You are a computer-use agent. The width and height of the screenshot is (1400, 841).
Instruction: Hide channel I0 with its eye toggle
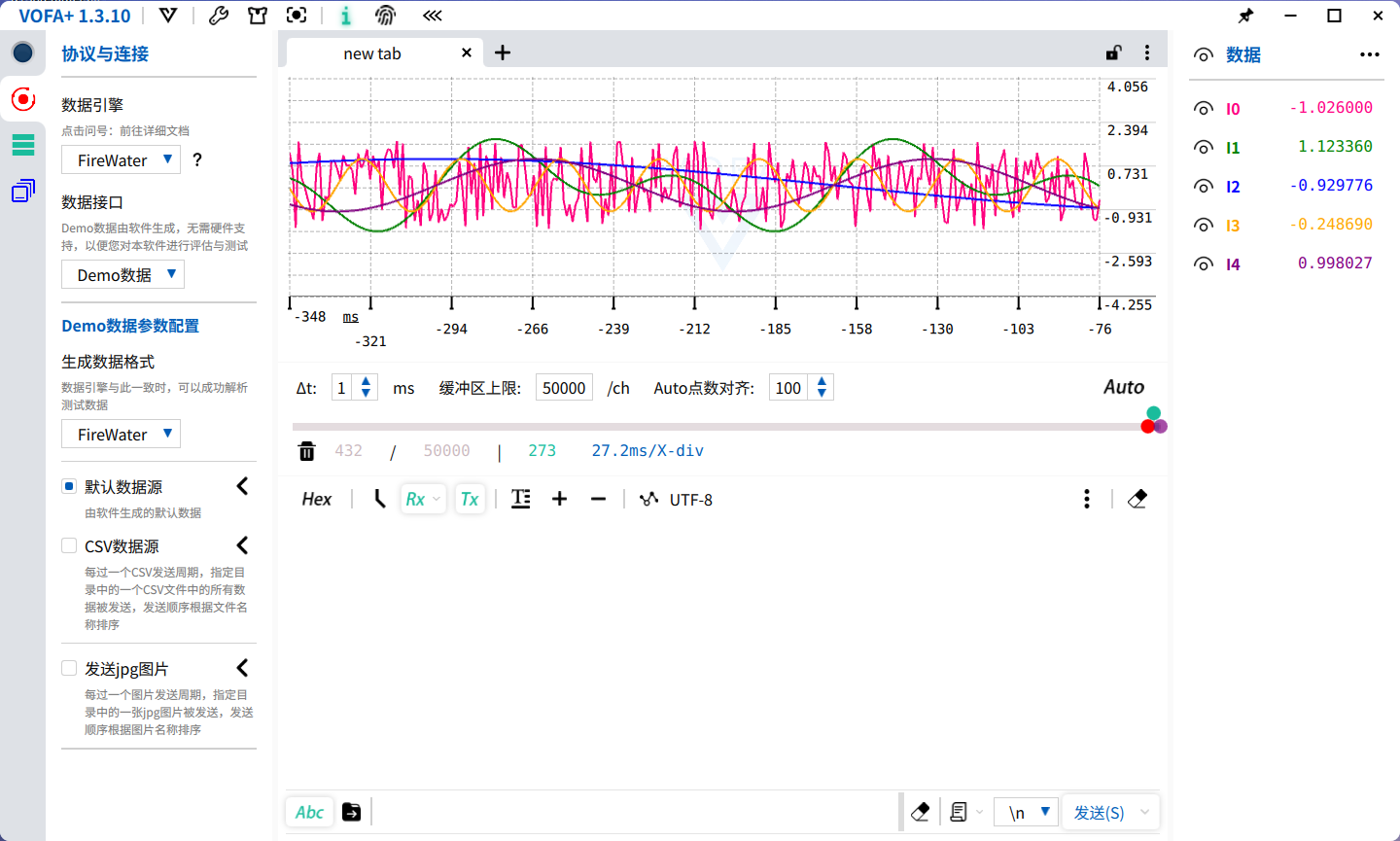1203,108
